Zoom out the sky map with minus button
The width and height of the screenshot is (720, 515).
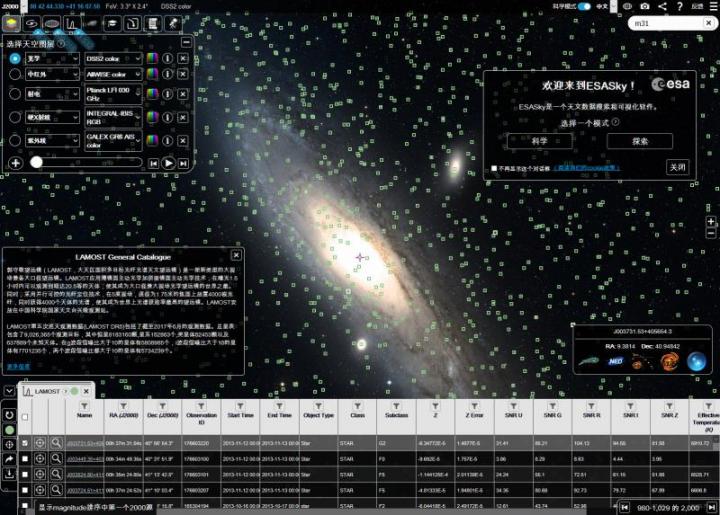point(711,233)
